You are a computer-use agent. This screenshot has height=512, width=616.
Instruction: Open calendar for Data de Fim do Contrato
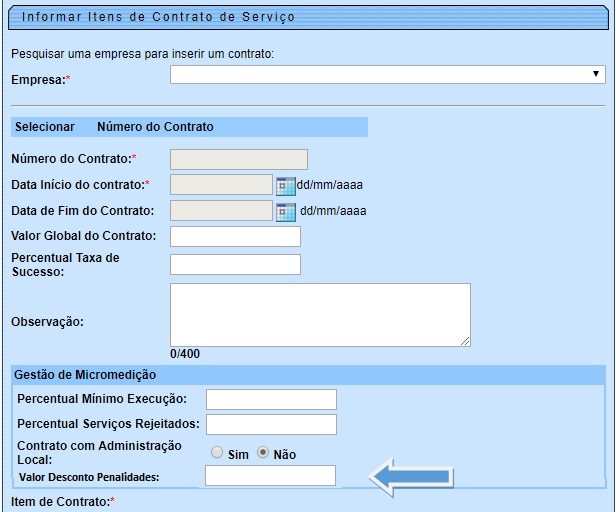(x=285, y=211)
